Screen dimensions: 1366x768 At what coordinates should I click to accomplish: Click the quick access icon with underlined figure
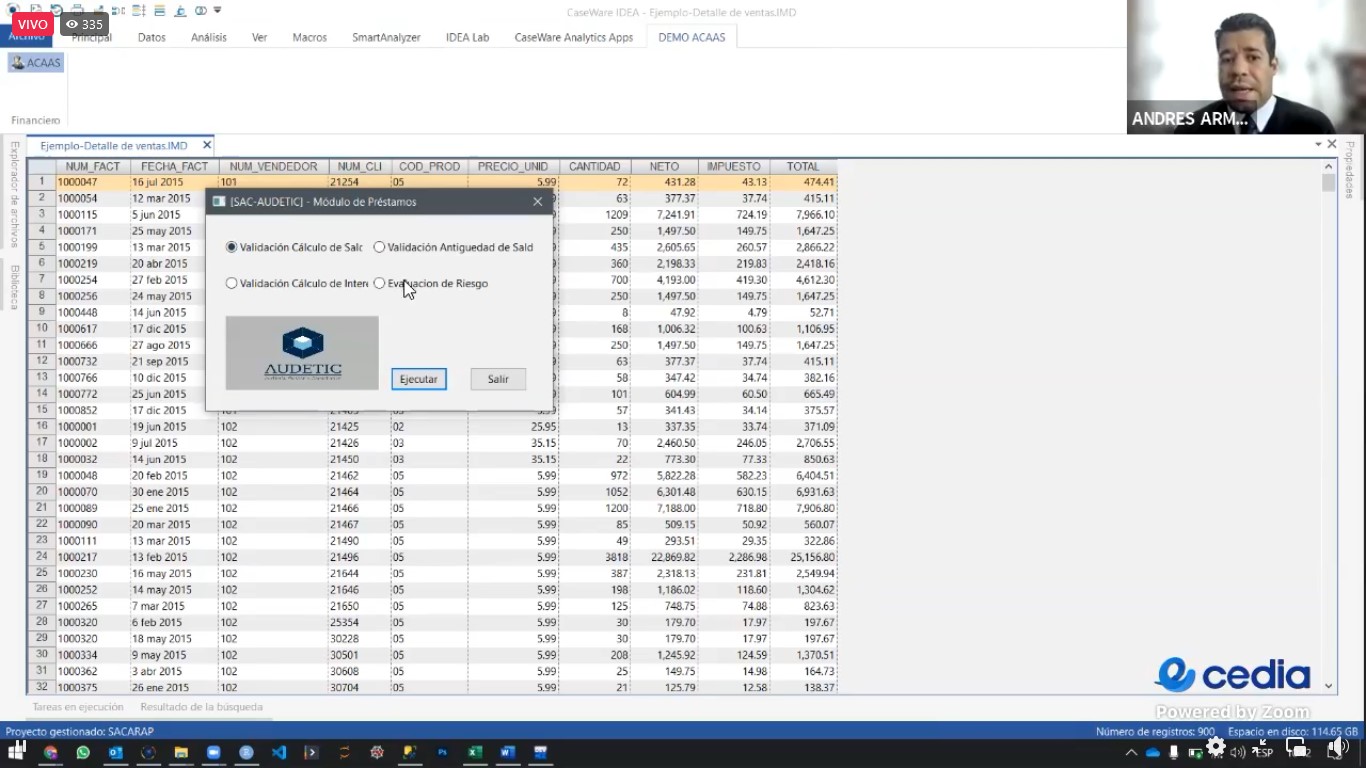pos(180,10)
